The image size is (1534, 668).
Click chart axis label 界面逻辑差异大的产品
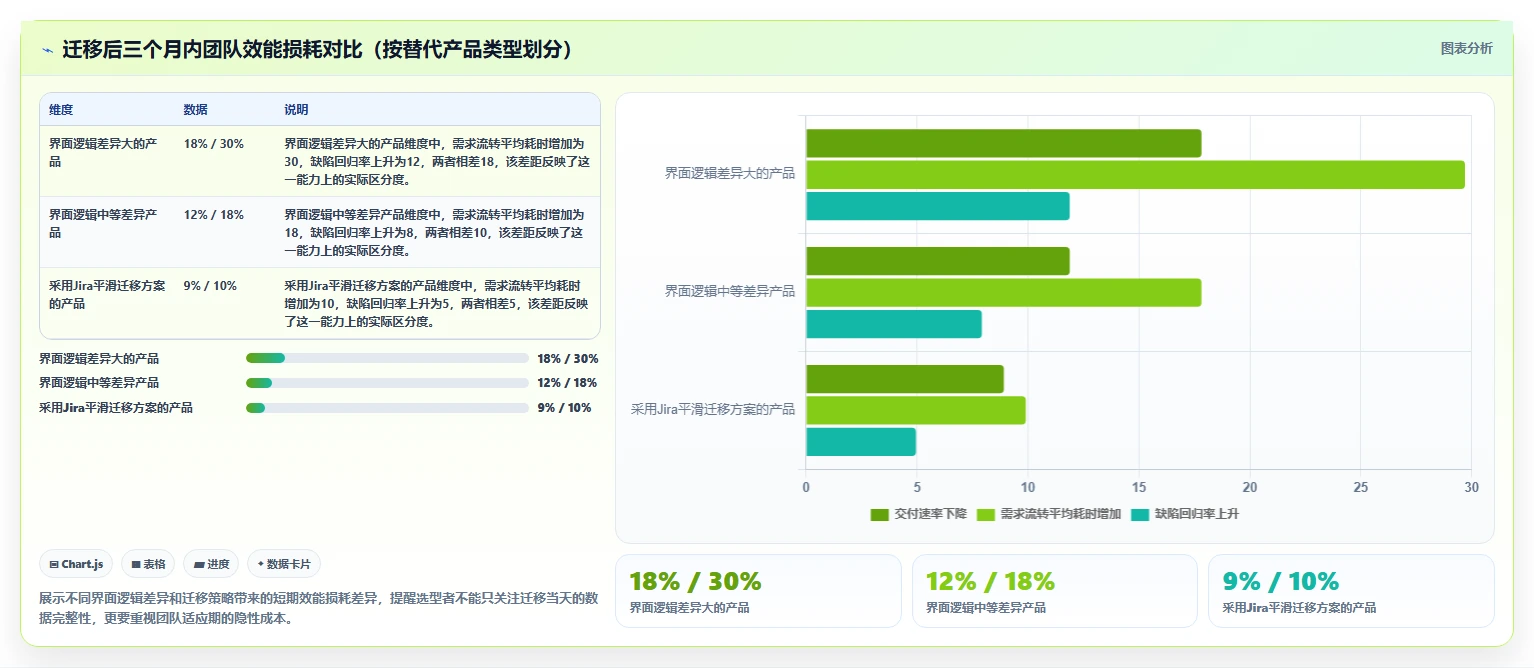click(x=730, y=173)
